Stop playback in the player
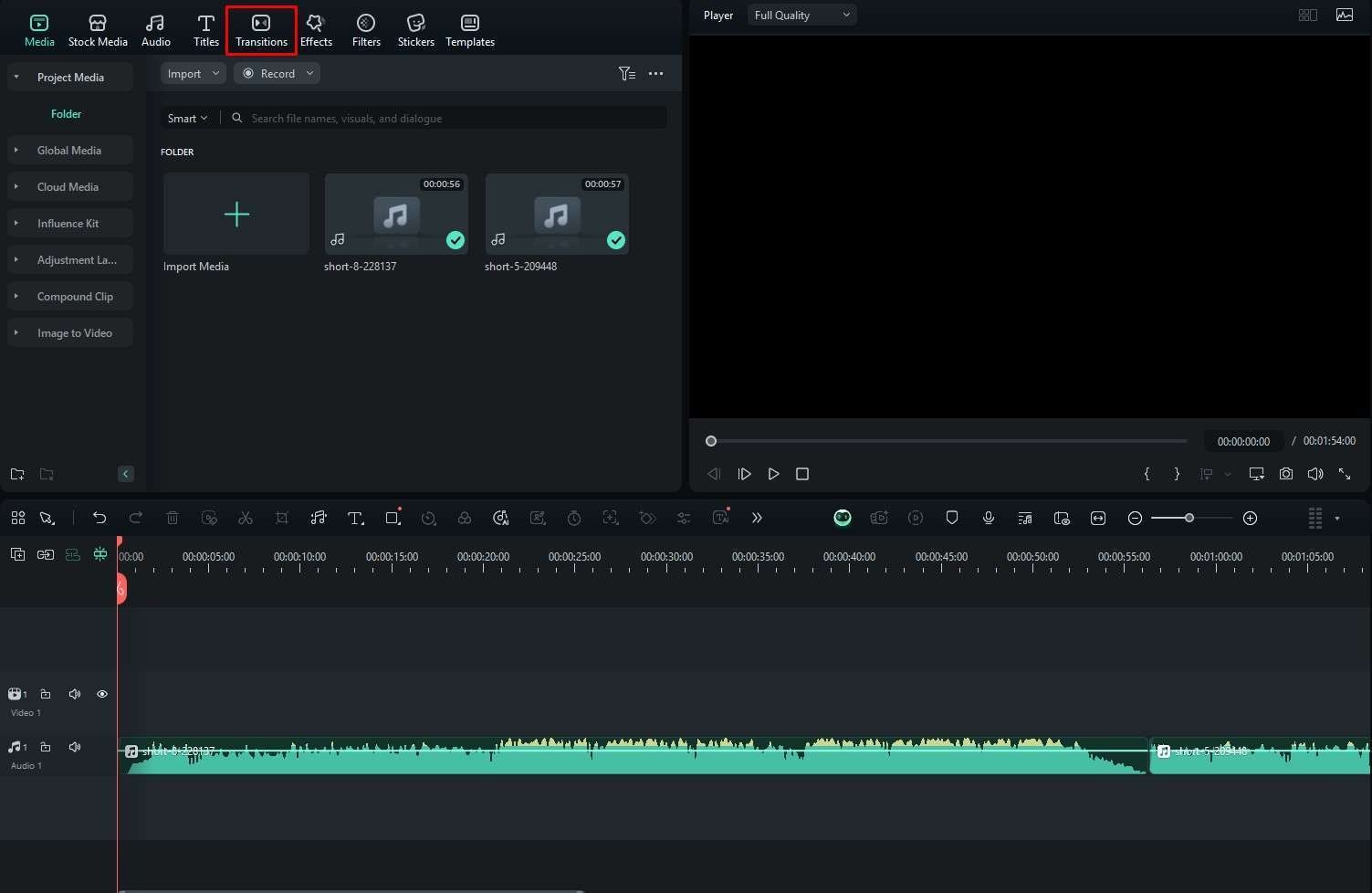The image size is (1372, 893). (802, 474)
